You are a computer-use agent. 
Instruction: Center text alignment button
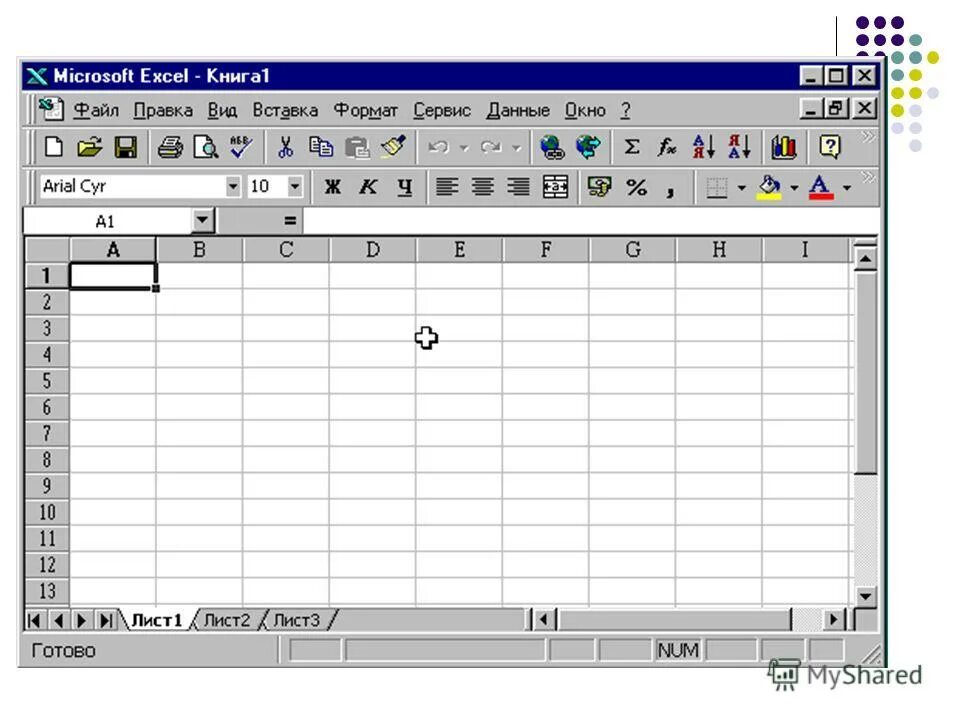(482, 187)
